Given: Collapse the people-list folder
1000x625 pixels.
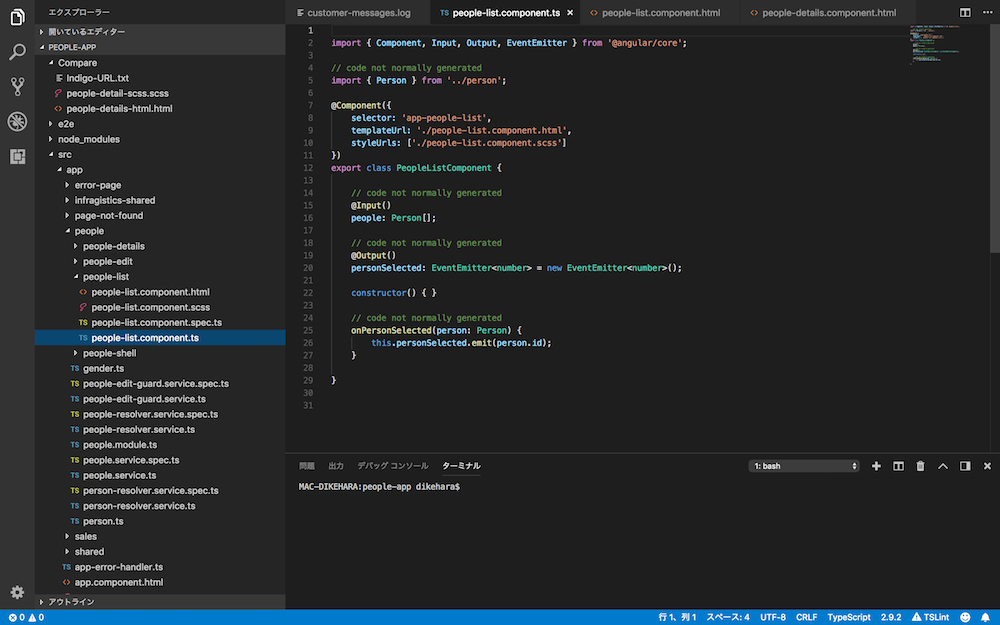Looking at the screenshot, I should [x=105, y=277].
